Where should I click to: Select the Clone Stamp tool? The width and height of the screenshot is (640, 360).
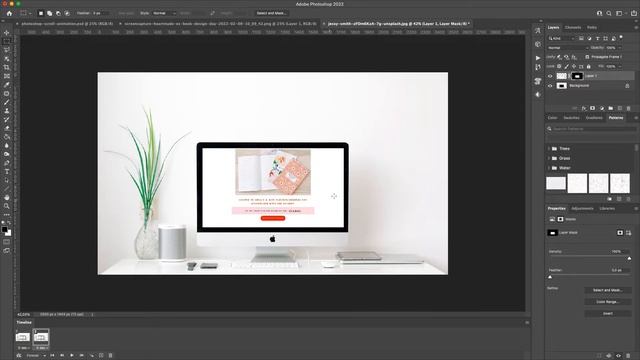[7, 111]
